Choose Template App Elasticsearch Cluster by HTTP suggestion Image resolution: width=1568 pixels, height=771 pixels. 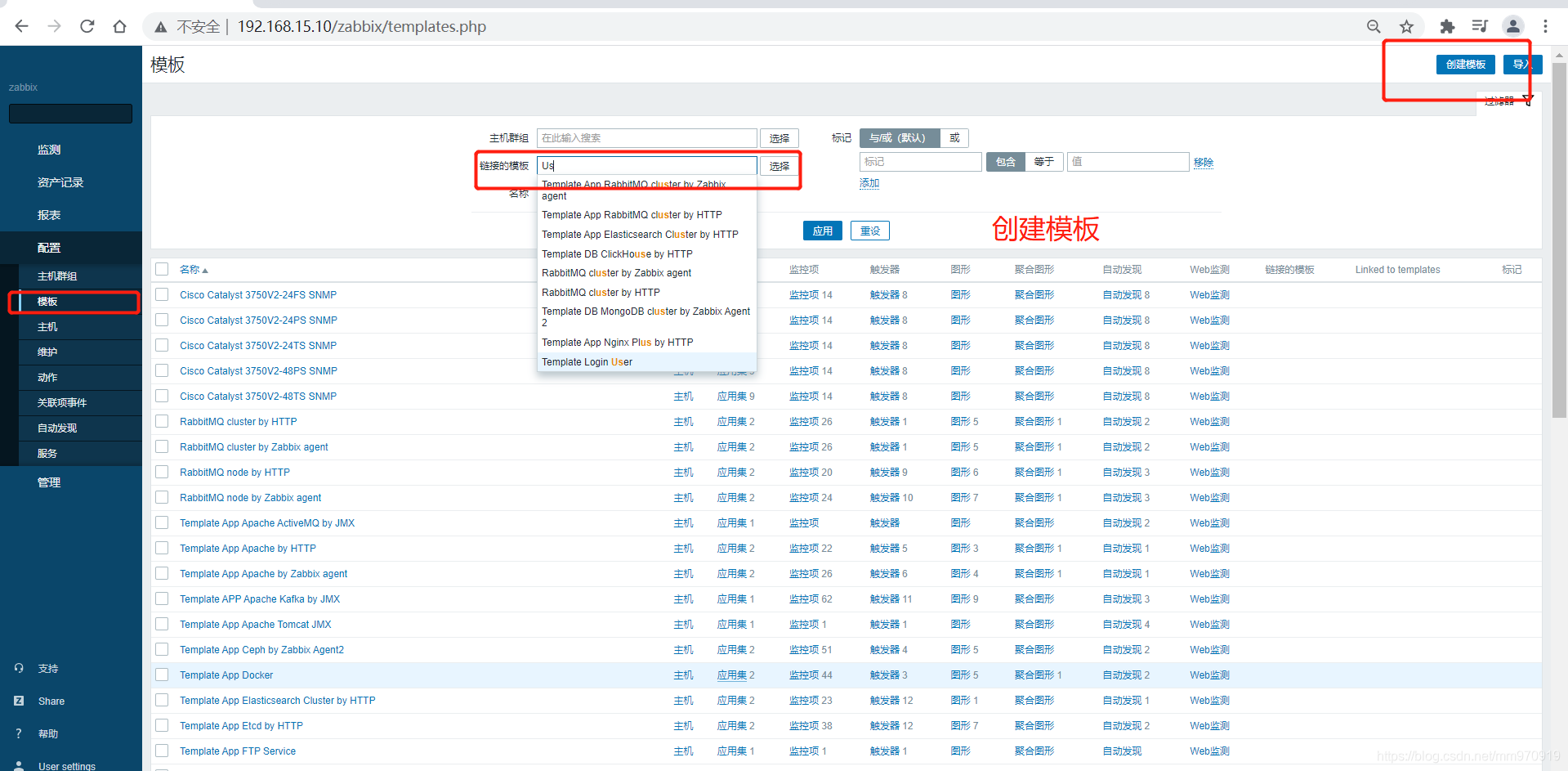point(646,235)
